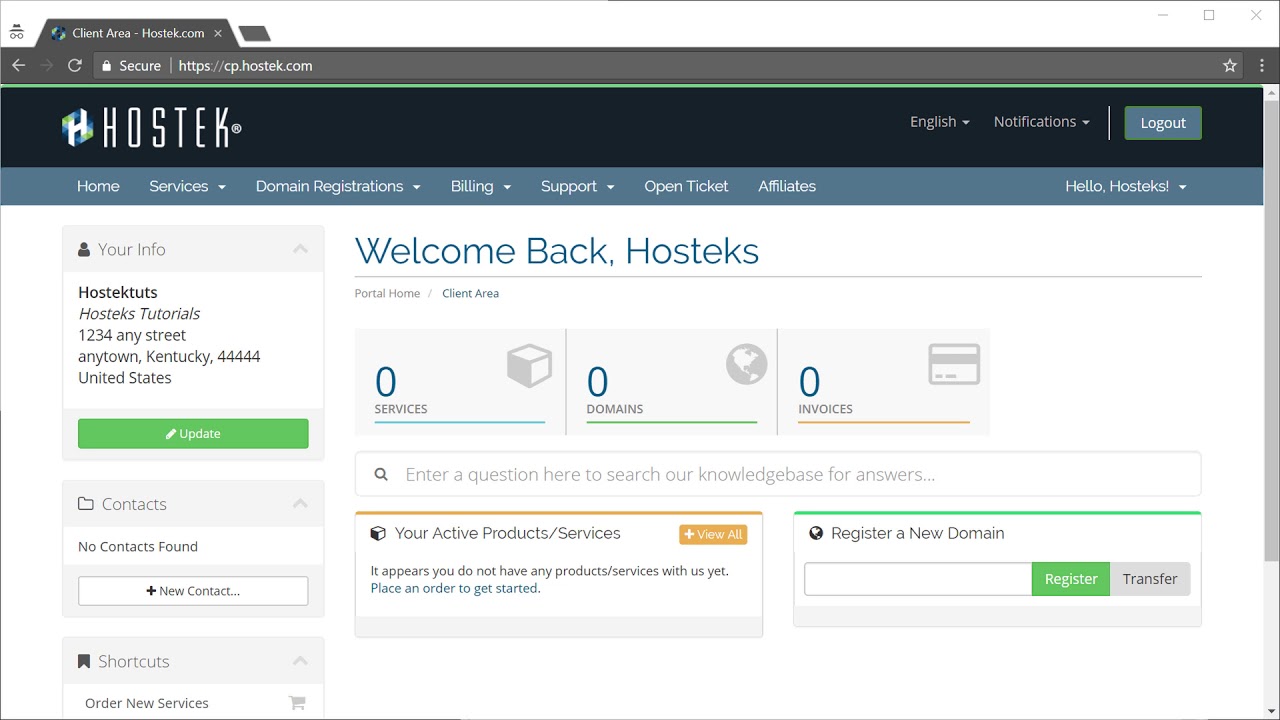Expand the Support menu
The image size is (1280, 720).
[x=578, y=187]
